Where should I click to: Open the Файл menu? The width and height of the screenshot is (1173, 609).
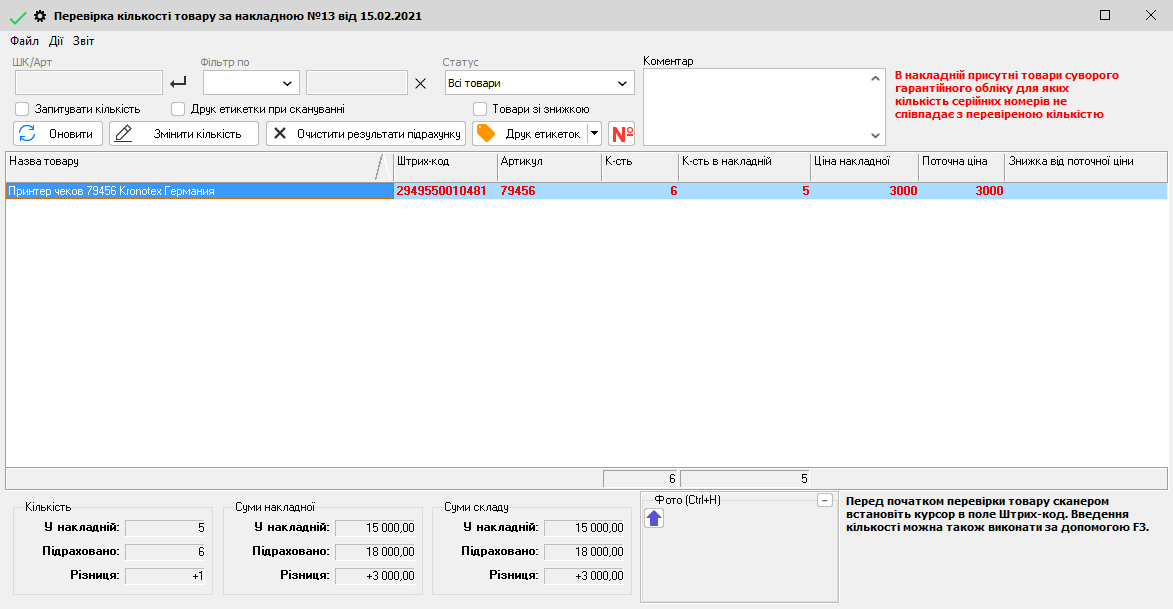pyautogui.click(x=24, y=41)
